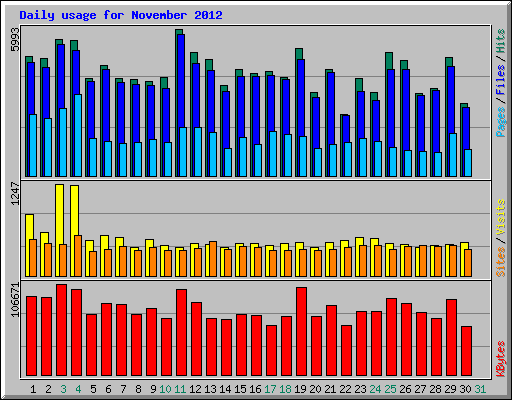Click the blue 'Files' legend label

point(500,80)
